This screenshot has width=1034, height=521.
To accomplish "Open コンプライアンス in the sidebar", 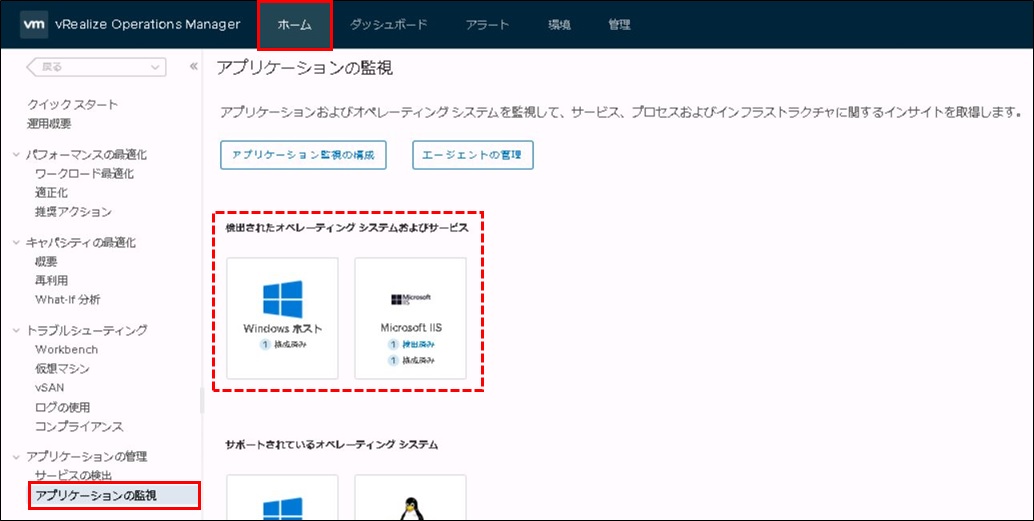I will [79, 427].
